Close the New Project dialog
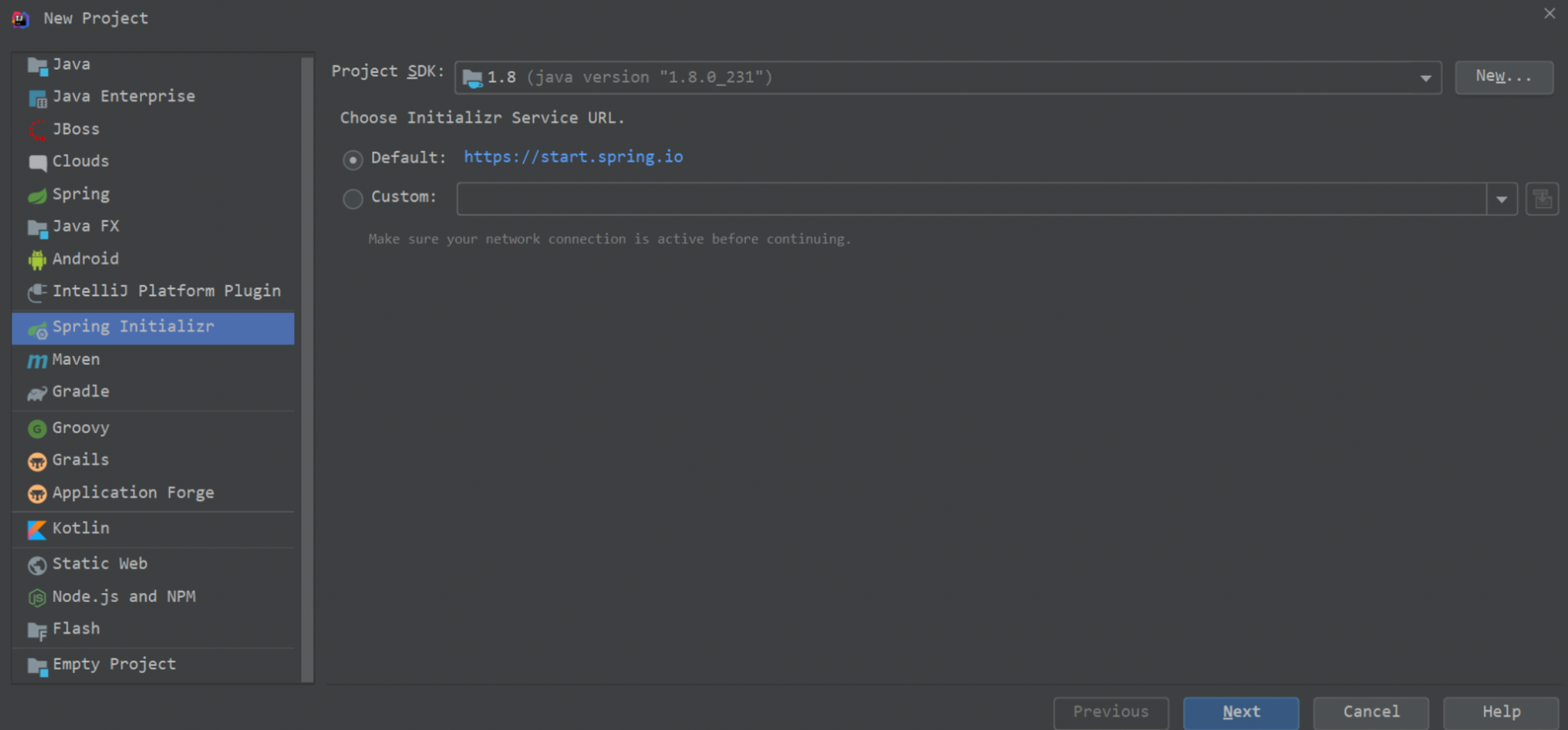Image resolution: width=1568 pixels, height=730 pixels. point(1549,13)
